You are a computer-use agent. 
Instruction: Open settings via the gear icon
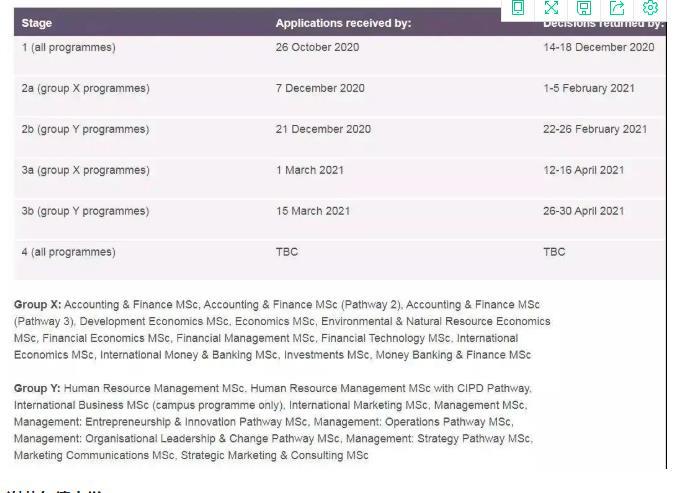650,8
